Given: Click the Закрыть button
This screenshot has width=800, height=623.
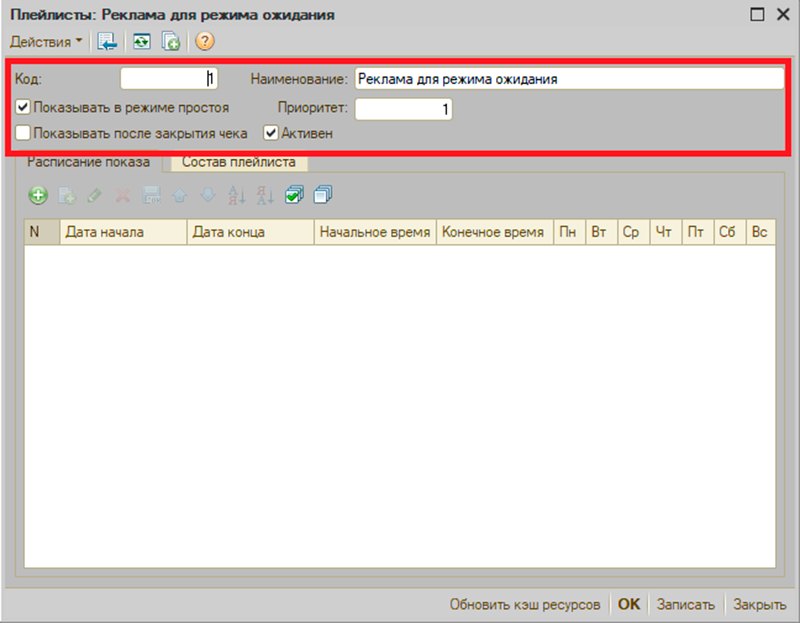Looking at the screenshot, I should (x=760, y=605).
